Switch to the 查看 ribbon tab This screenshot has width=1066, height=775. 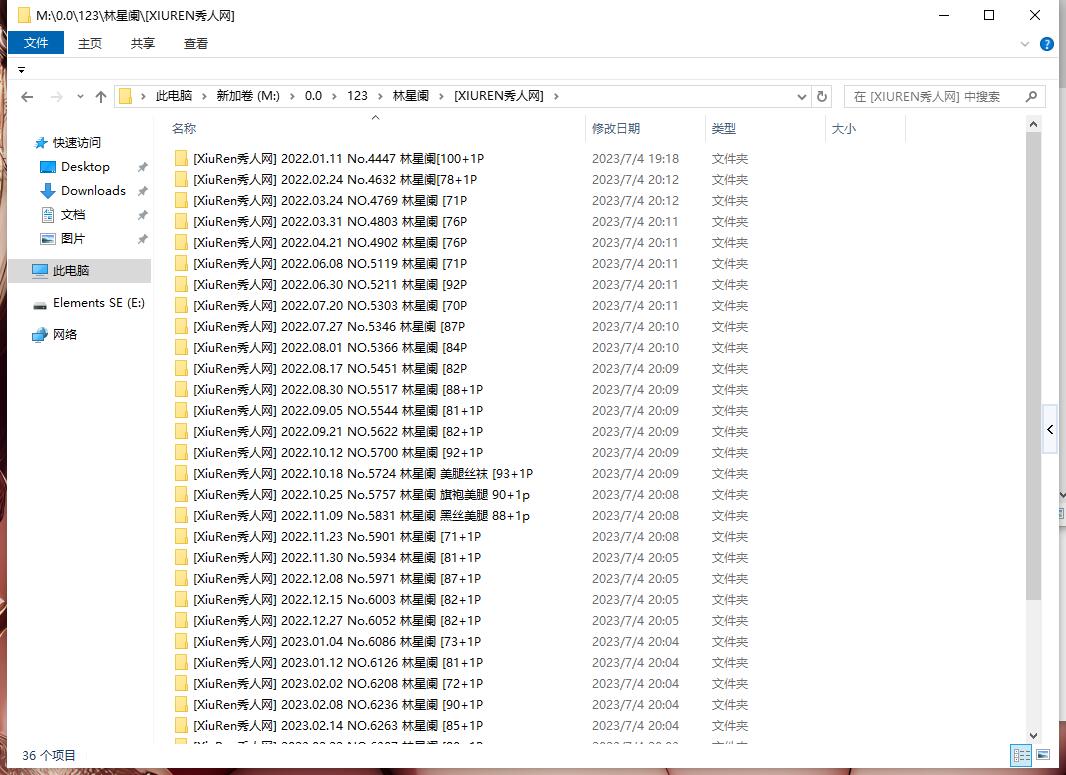coord(196,43)
